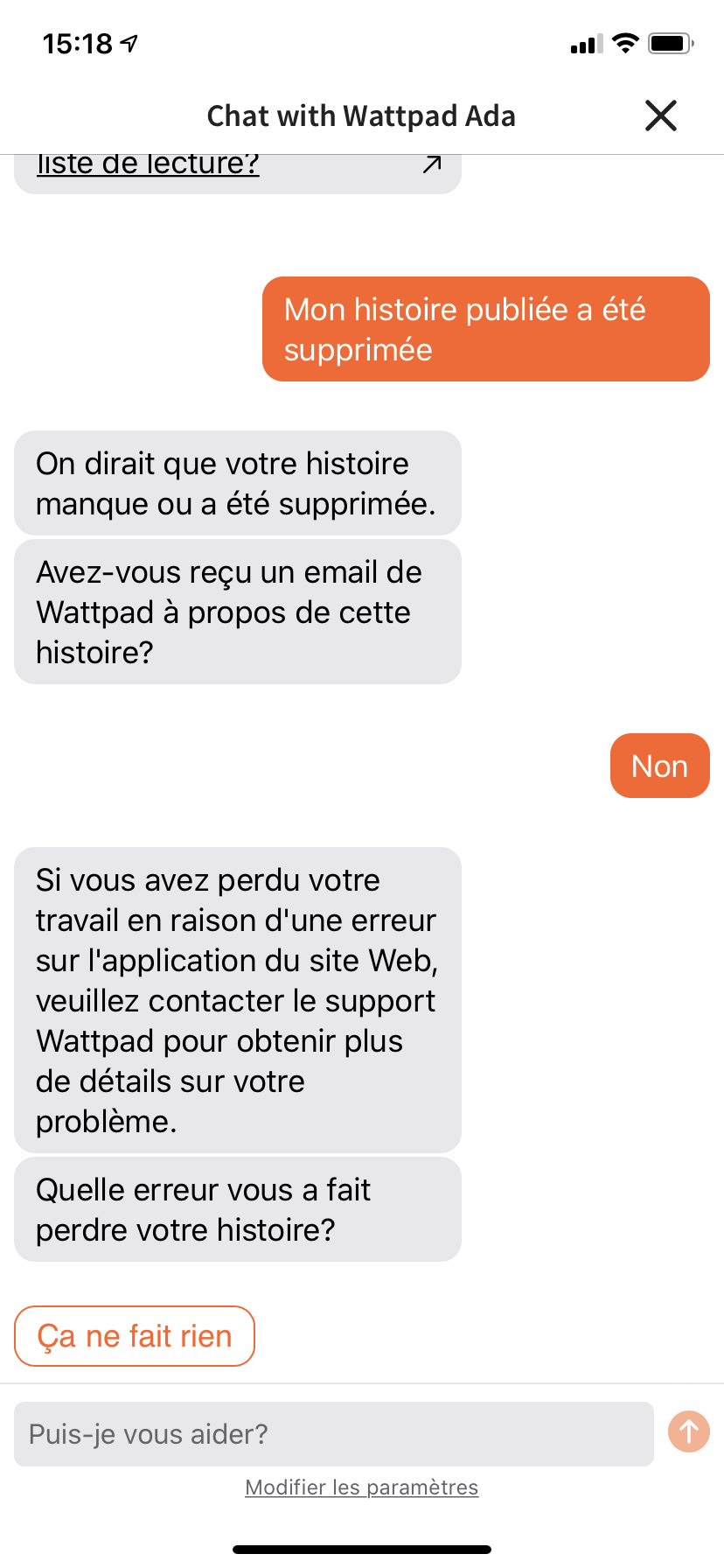The height and width of the screenshot is (1568, 724).
Task: Tap the "Chat with Wattpad Ada" title
Action: [361, 115]
